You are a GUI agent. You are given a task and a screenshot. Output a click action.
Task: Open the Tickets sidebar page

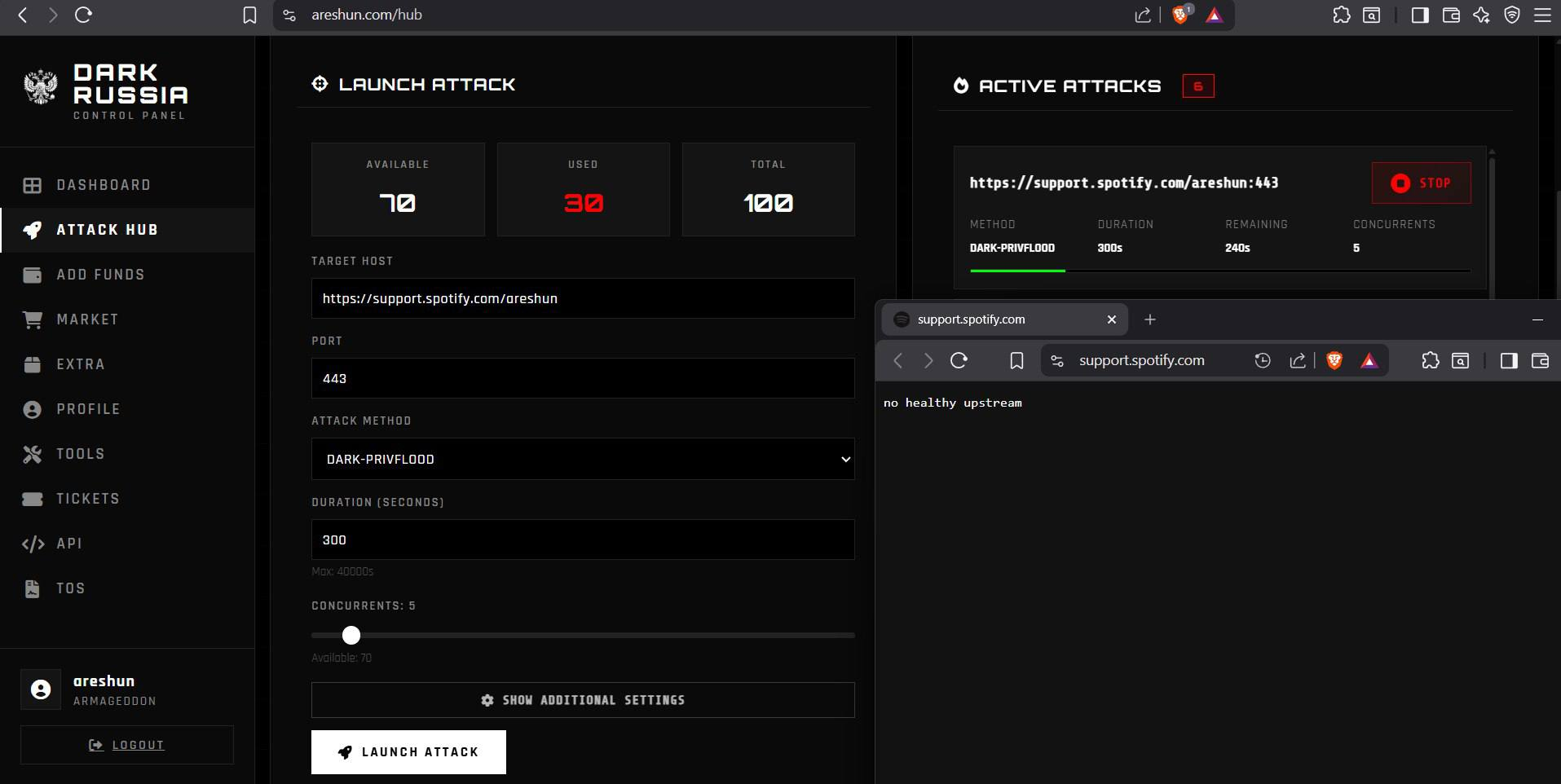(127, 499)
